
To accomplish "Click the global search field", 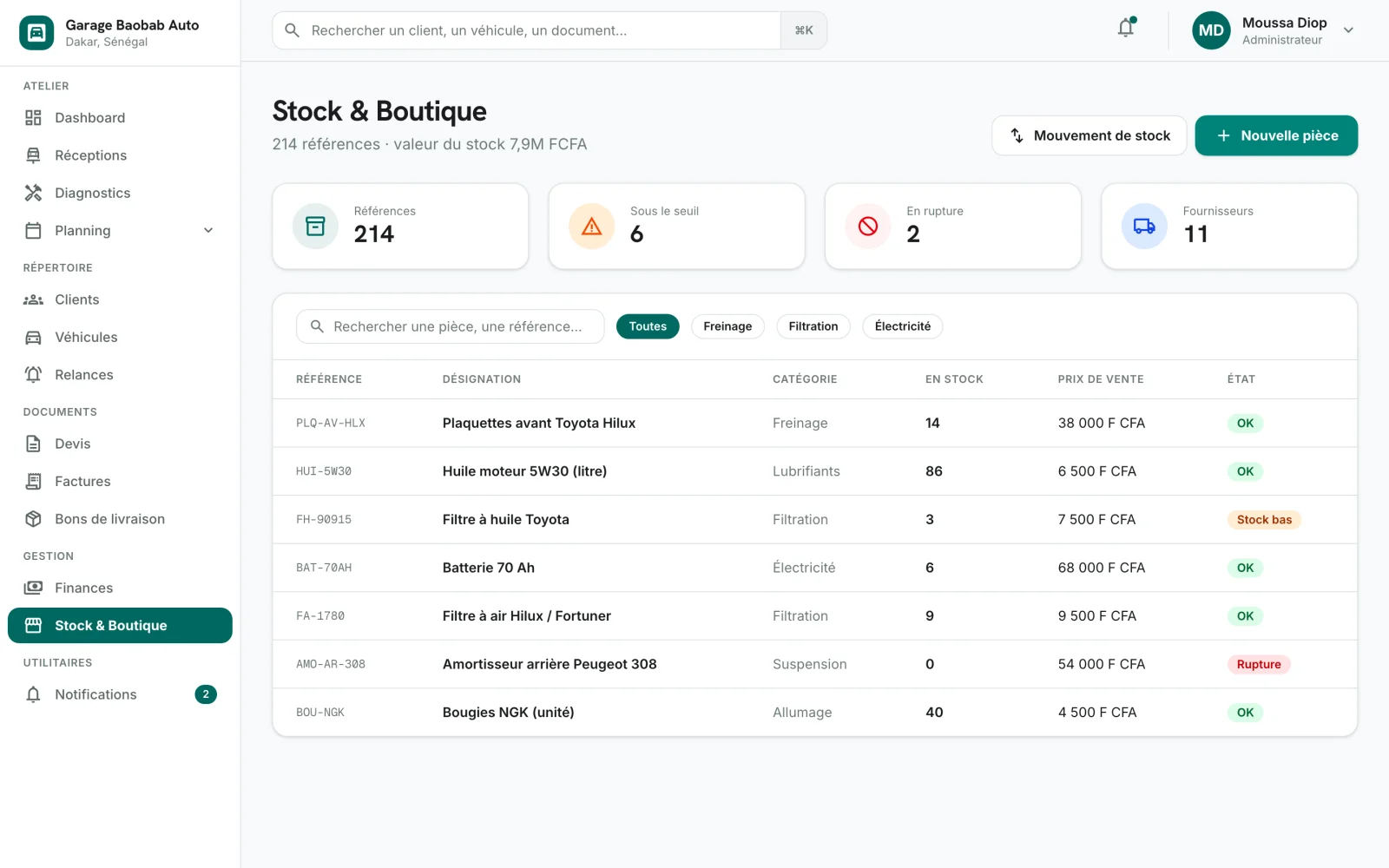I will 527,30.
